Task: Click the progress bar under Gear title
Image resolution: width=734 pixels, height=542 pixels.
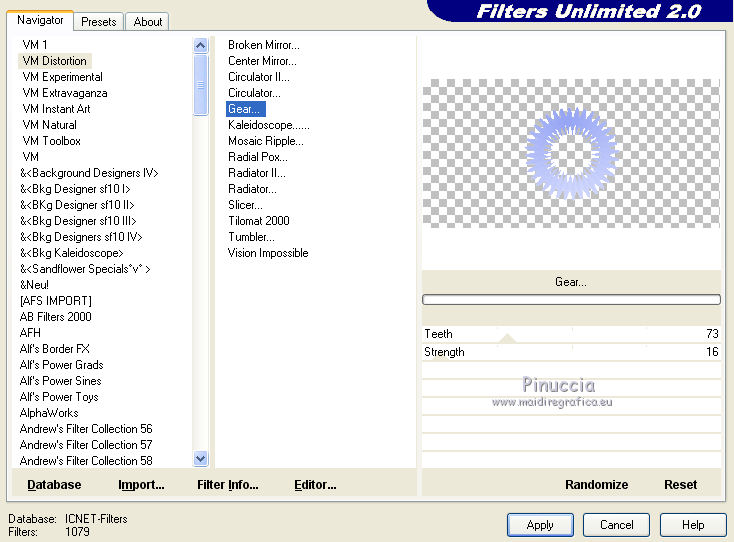Action: tap(571, 300)
